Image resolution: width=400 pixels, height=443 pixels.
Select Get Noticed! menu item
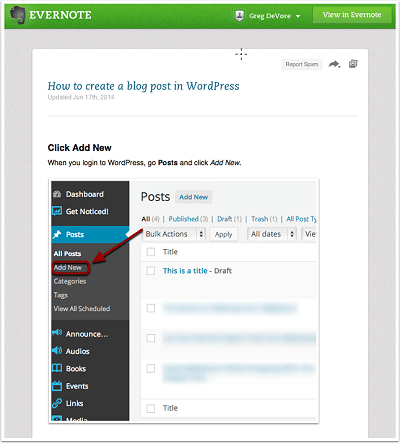[87, 211]
